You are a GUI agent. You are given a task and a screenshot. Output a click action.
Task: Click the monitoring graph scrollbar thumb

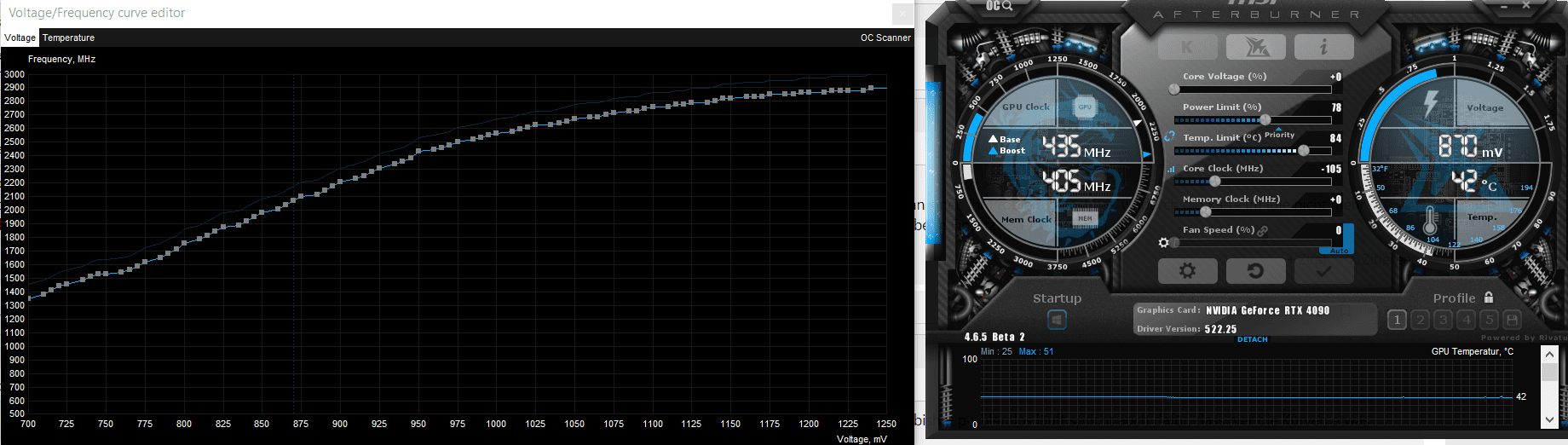1549,372
